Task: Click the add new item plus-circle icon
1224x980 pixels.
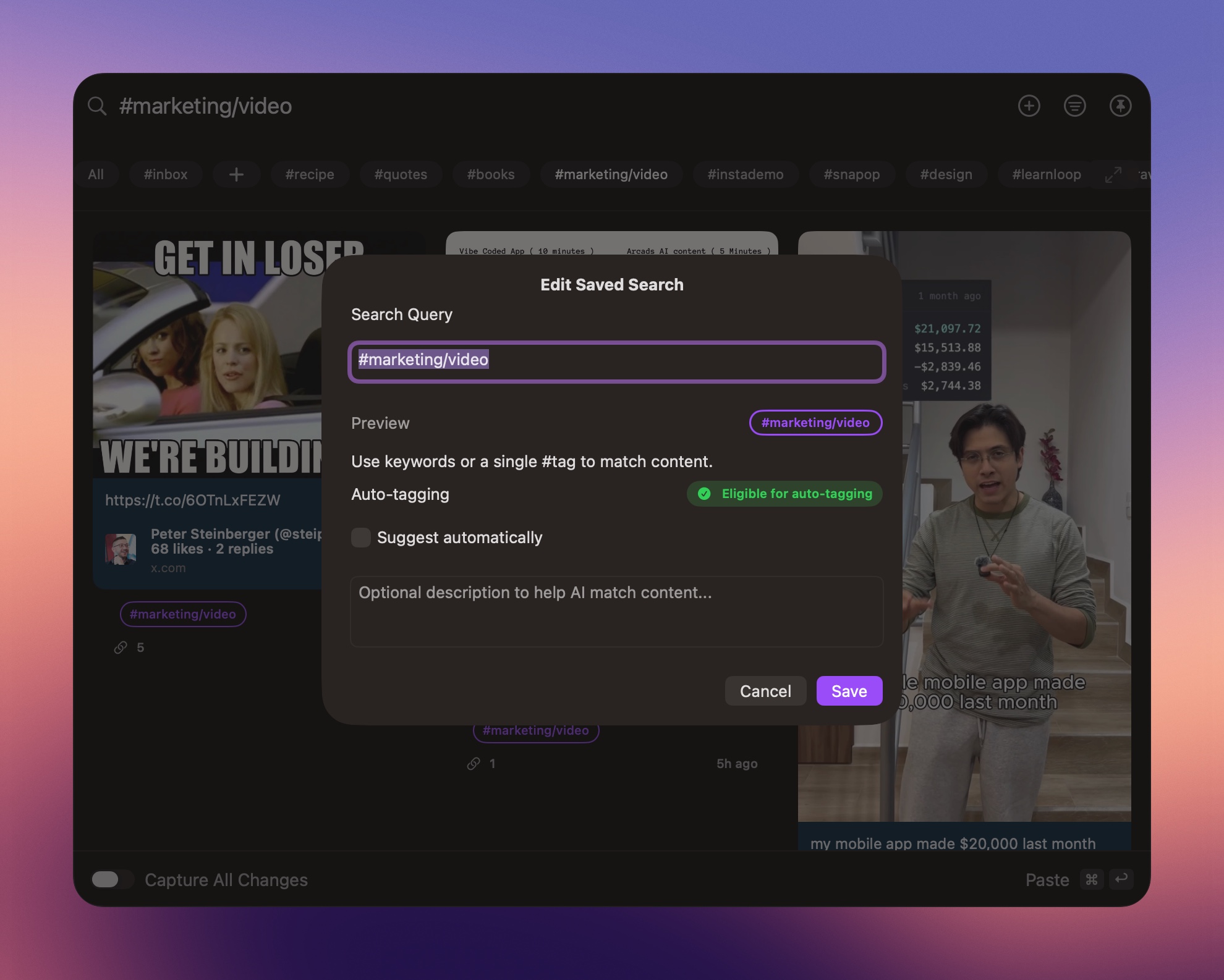Action: point(1029,106)
